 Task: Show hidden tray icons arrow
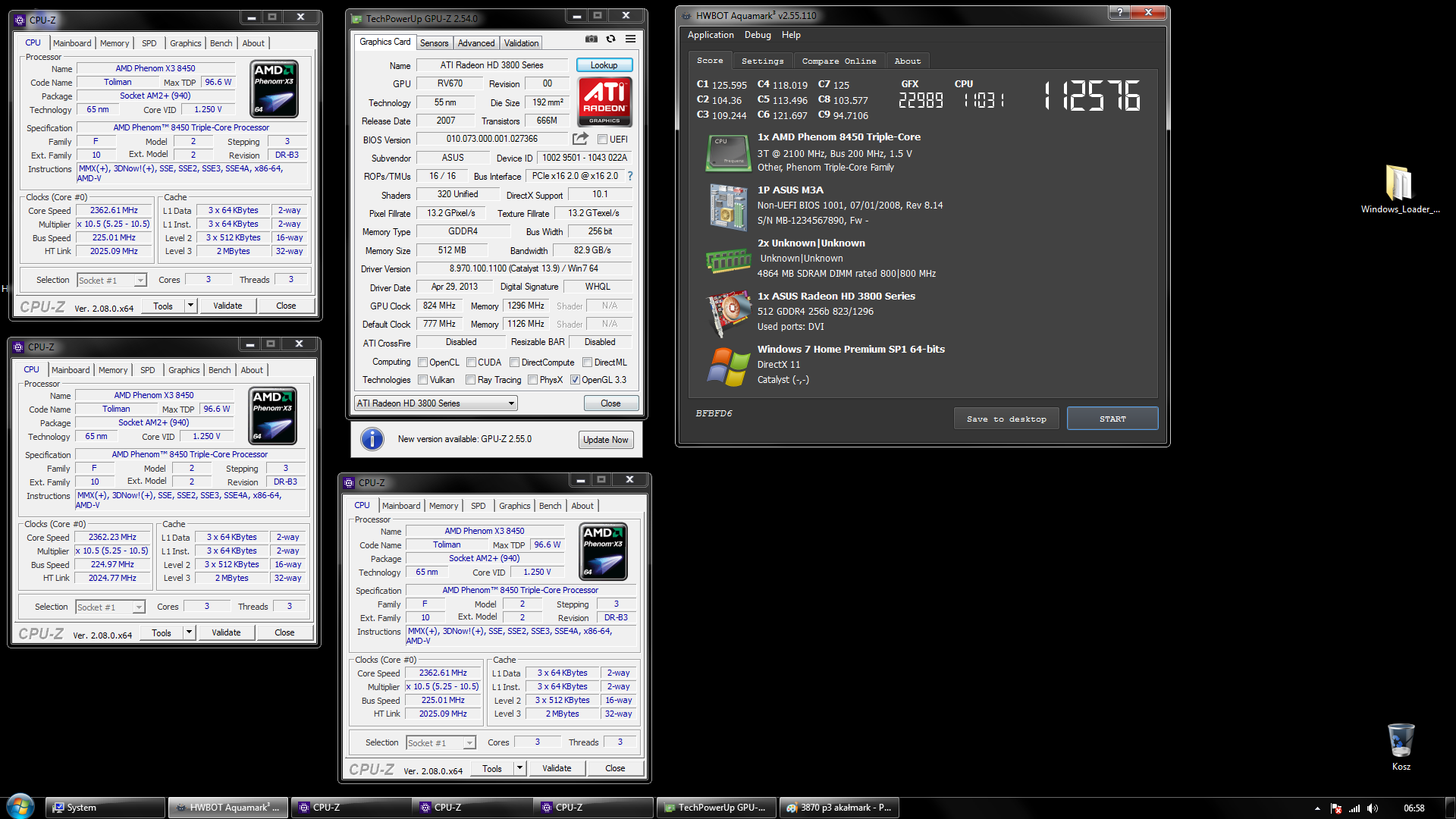(1317, 808)
